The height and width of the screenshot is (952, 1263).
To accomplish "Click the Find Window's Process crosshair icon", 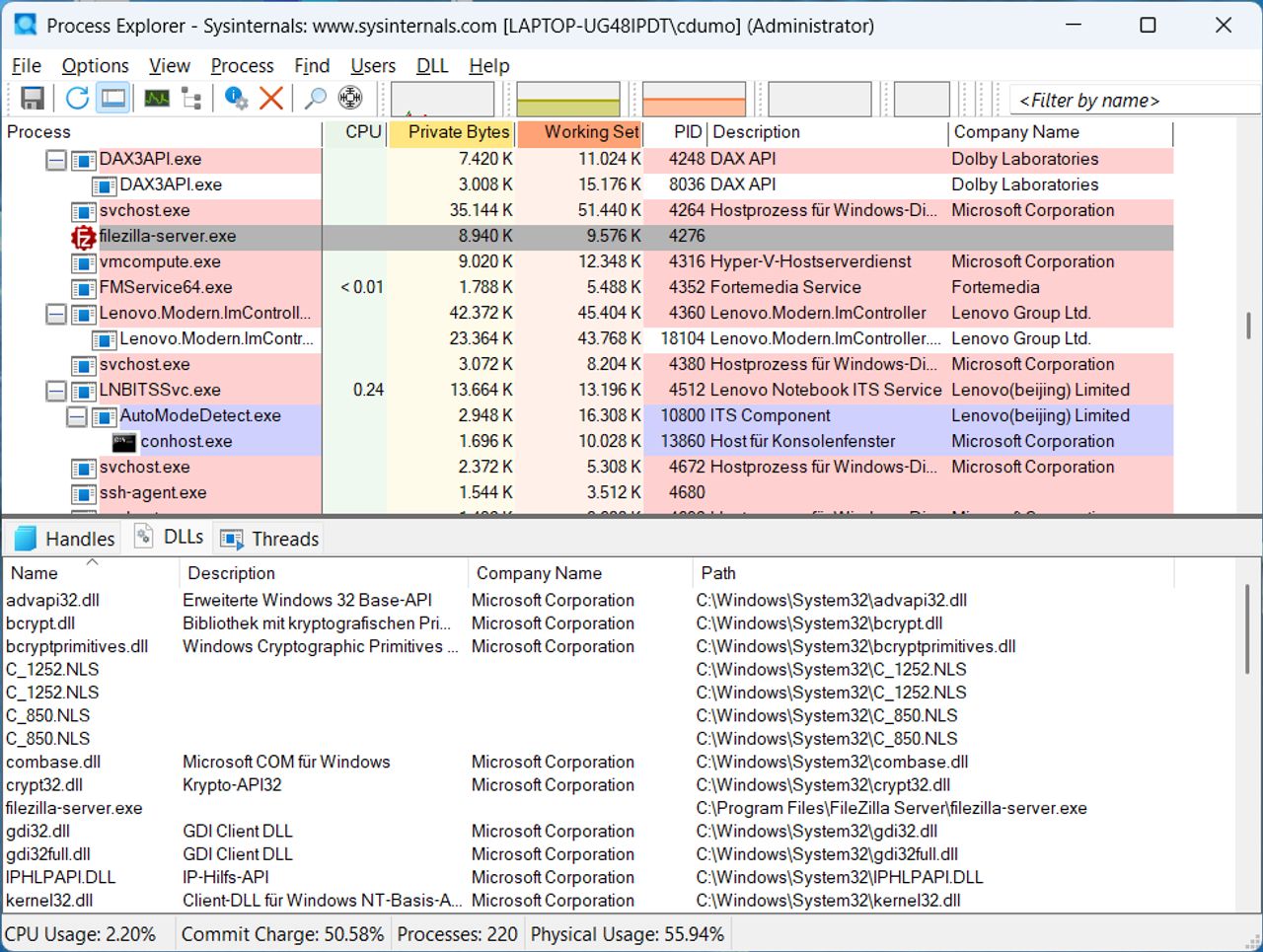I will [x=350, y=98].
